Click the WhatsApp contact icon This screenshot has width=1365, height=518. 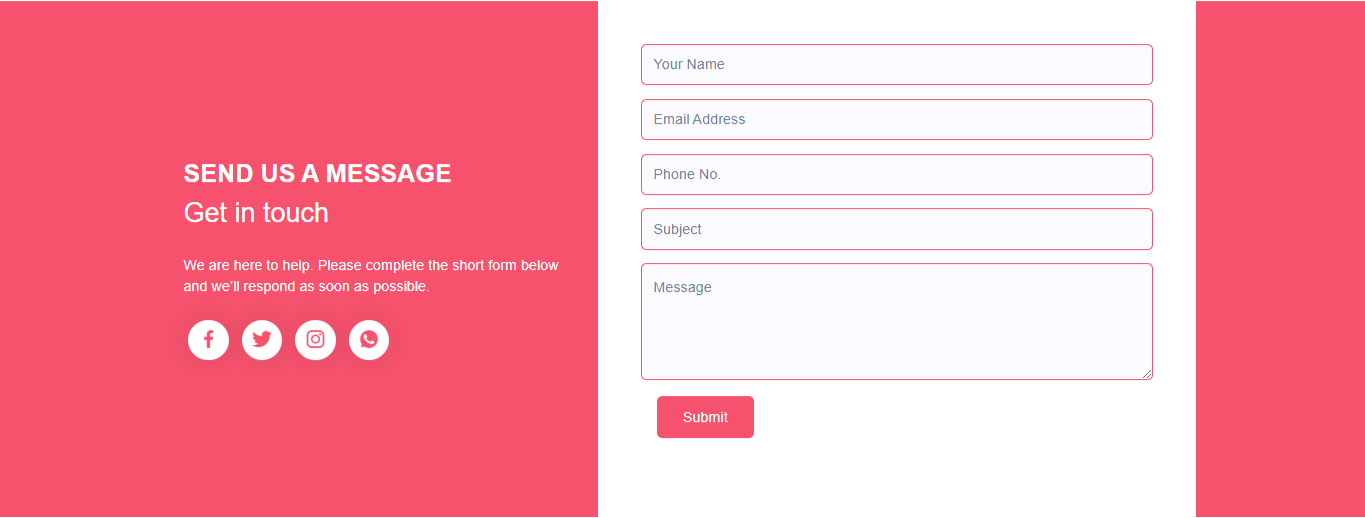369,340
